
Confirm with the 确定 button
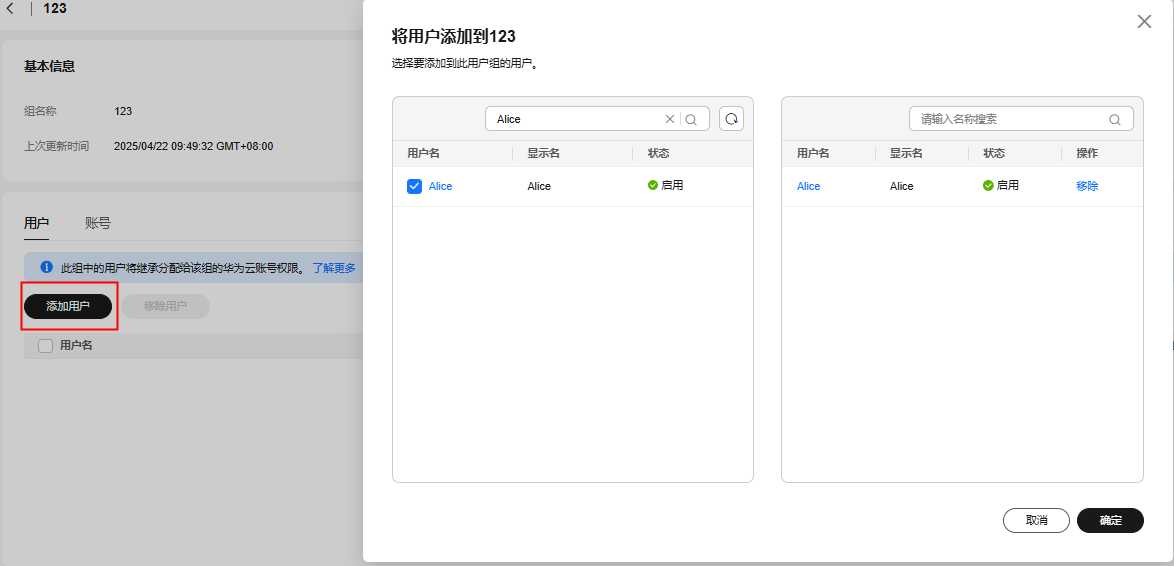(x=1110, y=520)
